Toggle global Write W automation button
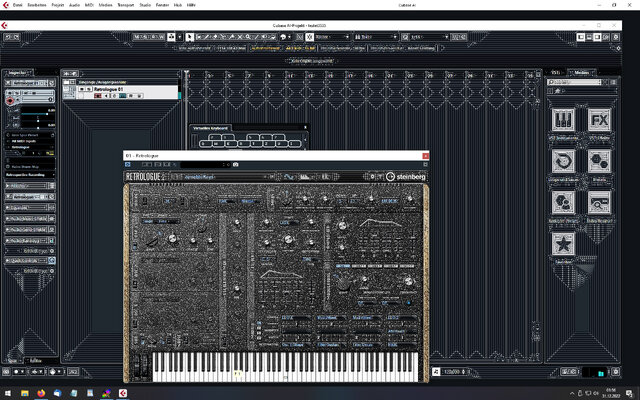The width and height of the screenshot is (640, 400). click(x=161, y=37)
